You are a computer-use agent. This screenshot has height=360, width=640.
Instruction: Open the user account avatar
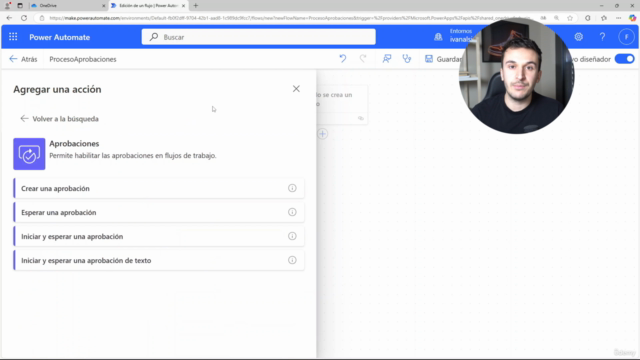626,37
